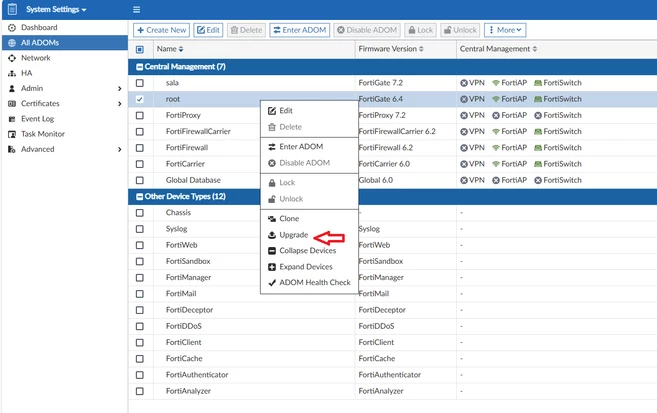Screen dimensions: 657x413
Task: Click the FortiAP disabled icon in FortiProxy row
Action: coord(496,115)
